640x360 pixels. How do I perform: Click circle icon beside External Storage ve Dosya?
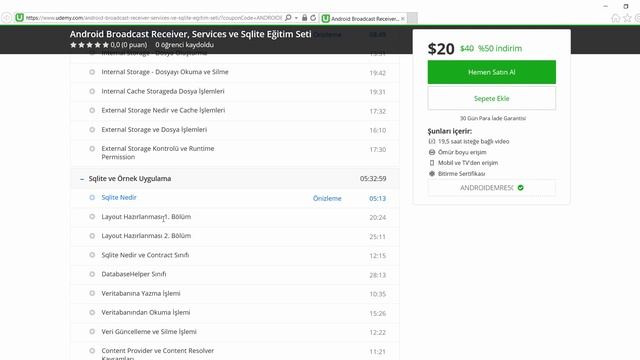coord(92,130)
